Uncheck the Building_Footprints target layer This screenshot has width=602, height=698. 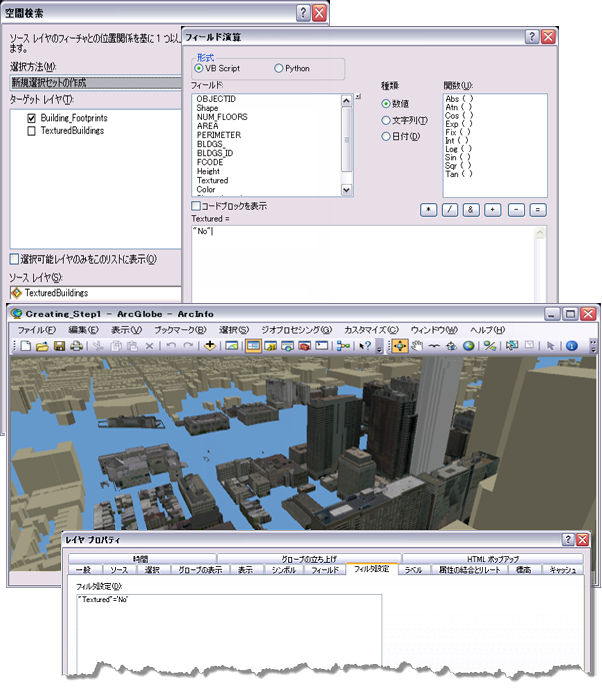33,118
